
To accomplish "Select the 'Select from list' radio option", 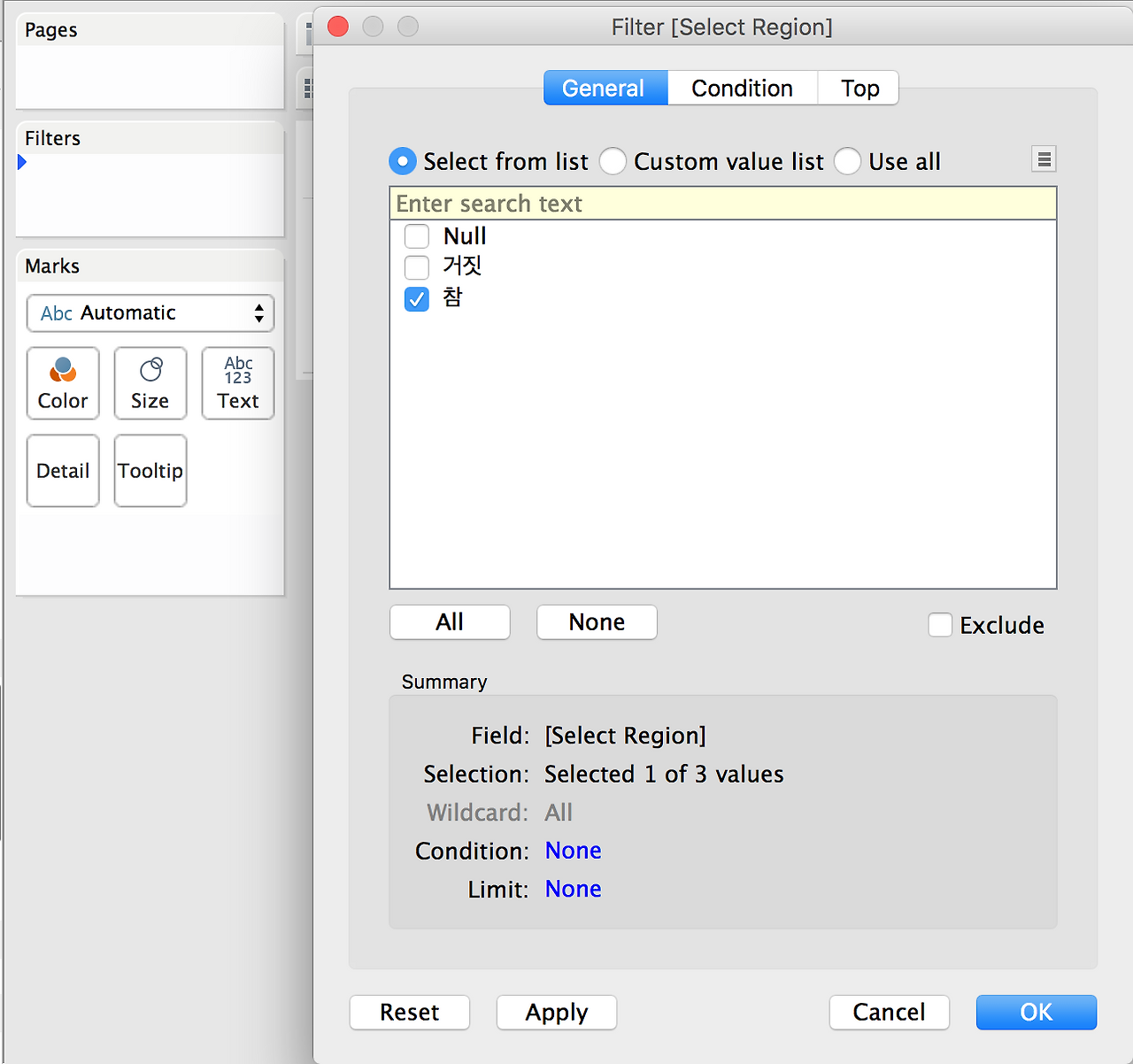I will pos(403,161).
